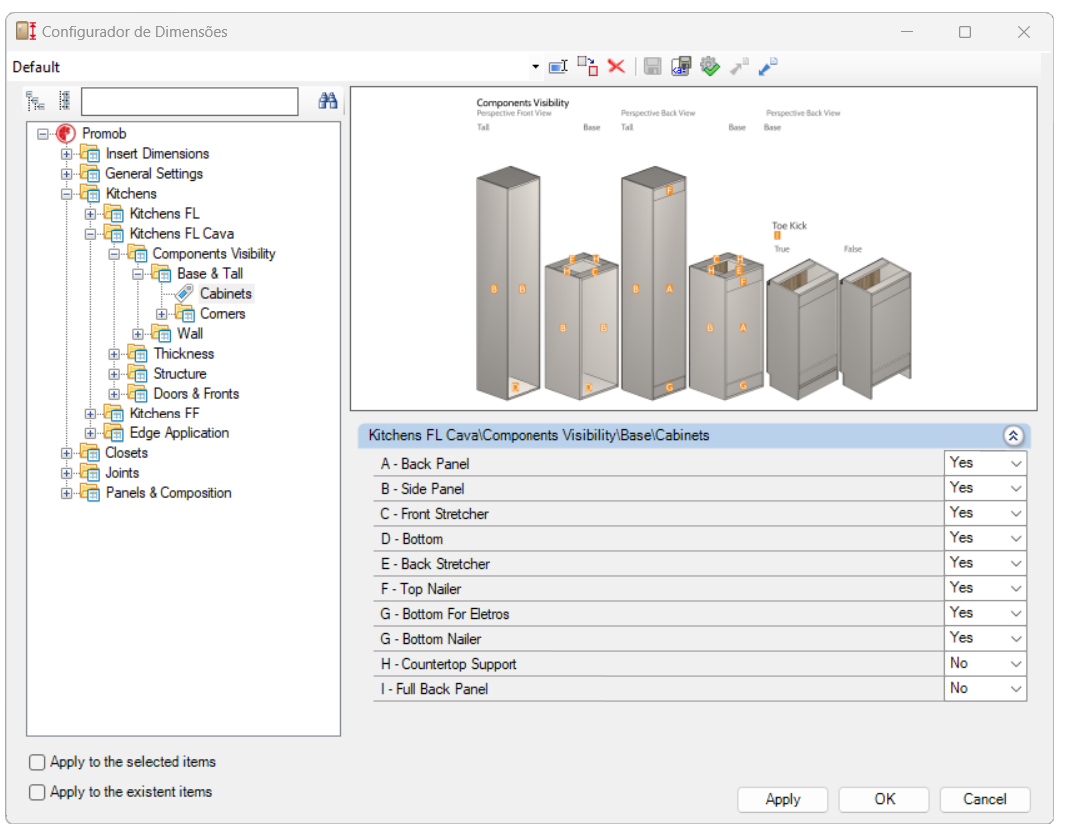Click the gray export arrow icon
This screenshot has height=840, width=1075.
click(739, 67)
